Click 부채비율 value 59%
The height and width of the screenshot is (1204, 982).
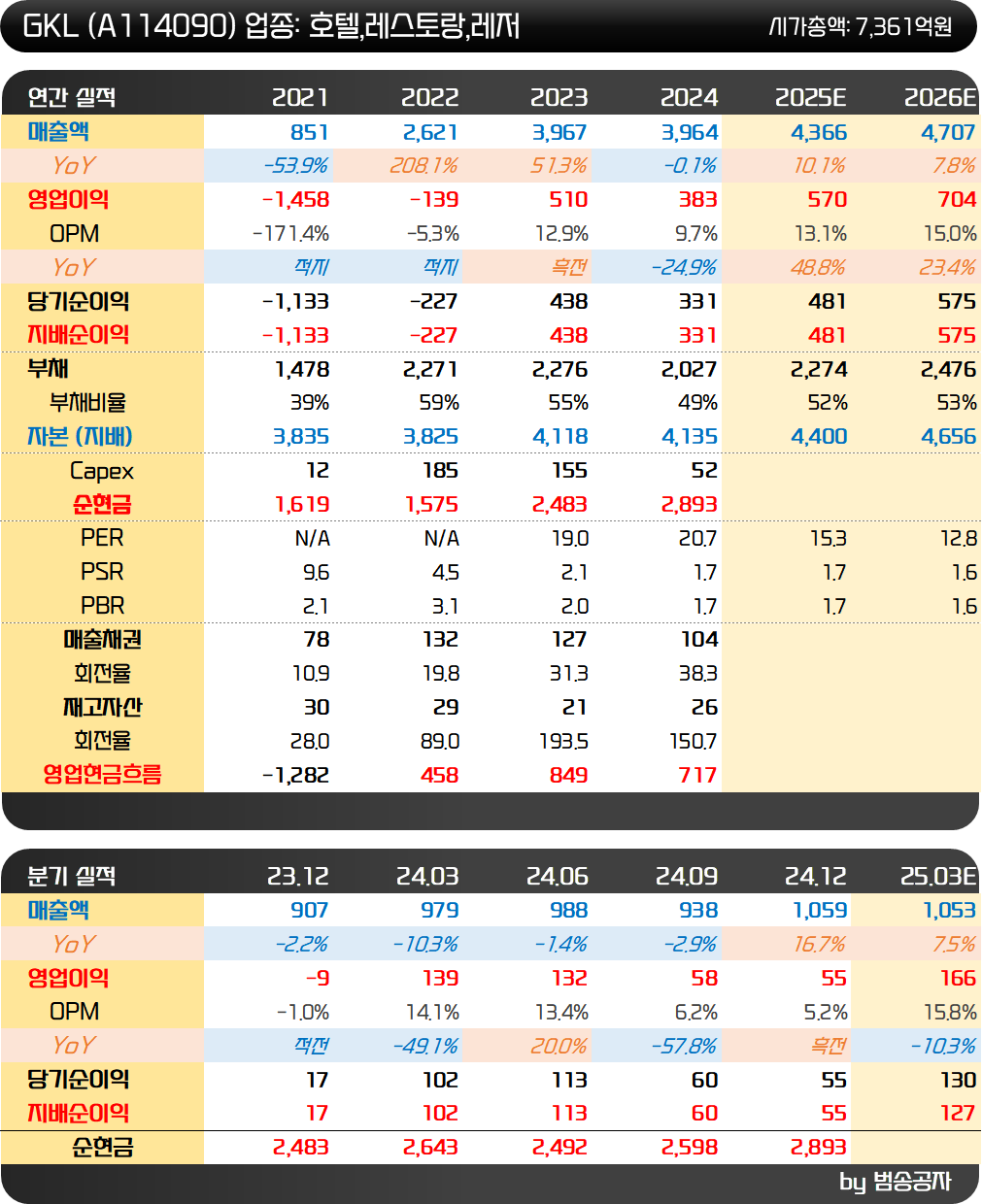pyautogui.click(x=439, y=403)
